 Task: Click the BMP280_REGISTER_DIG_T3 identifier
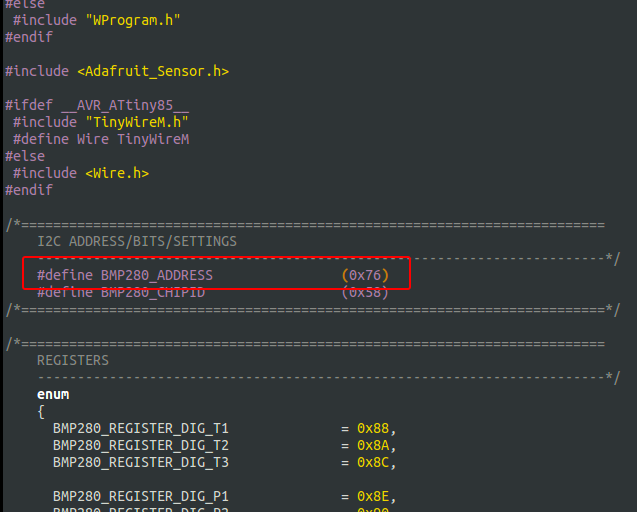click(x=141, y=462)
